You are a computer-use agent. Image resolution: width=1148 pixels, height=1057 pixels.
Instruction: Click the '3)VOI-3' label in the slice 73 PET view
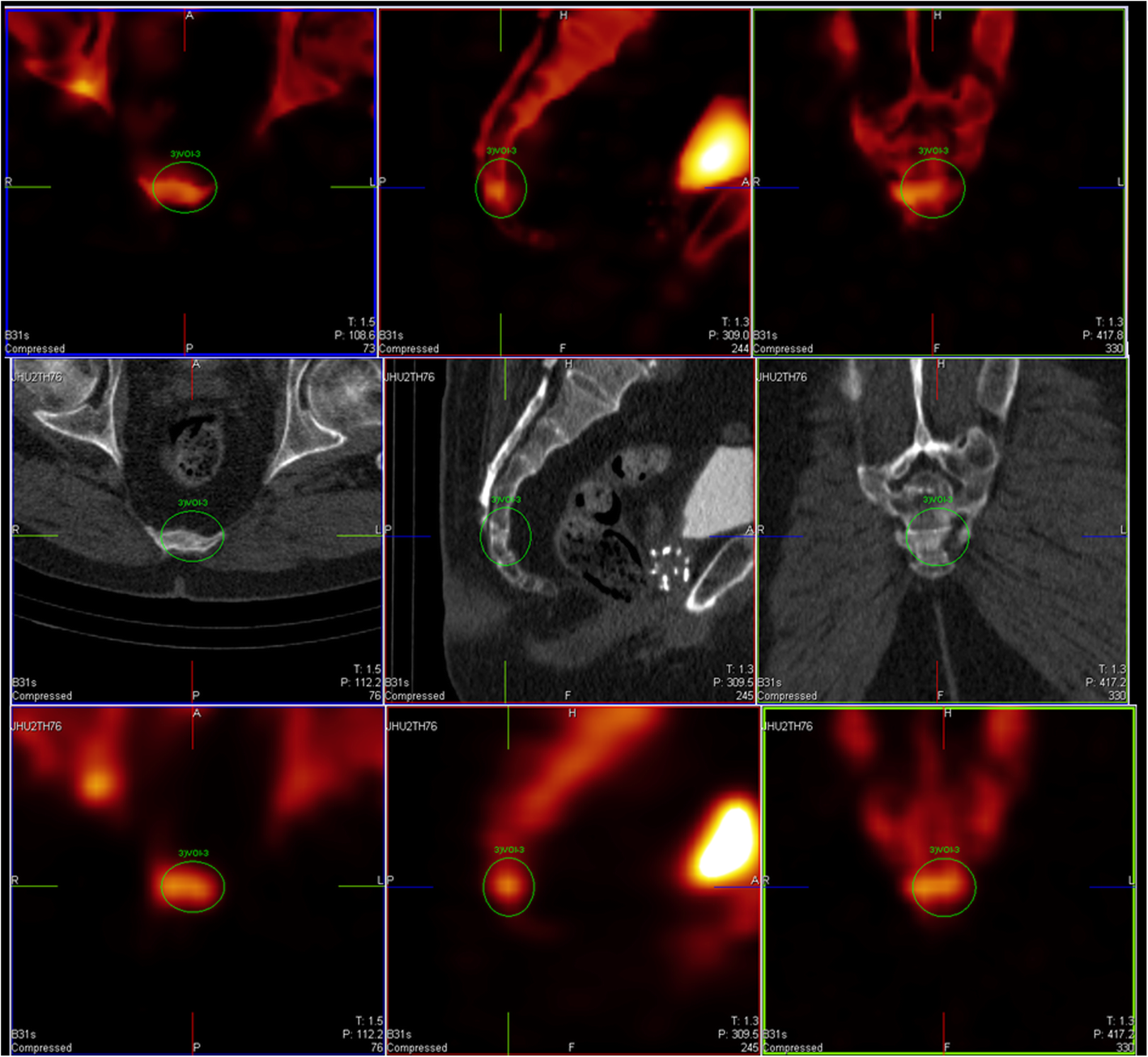click(x=185, y=154)
